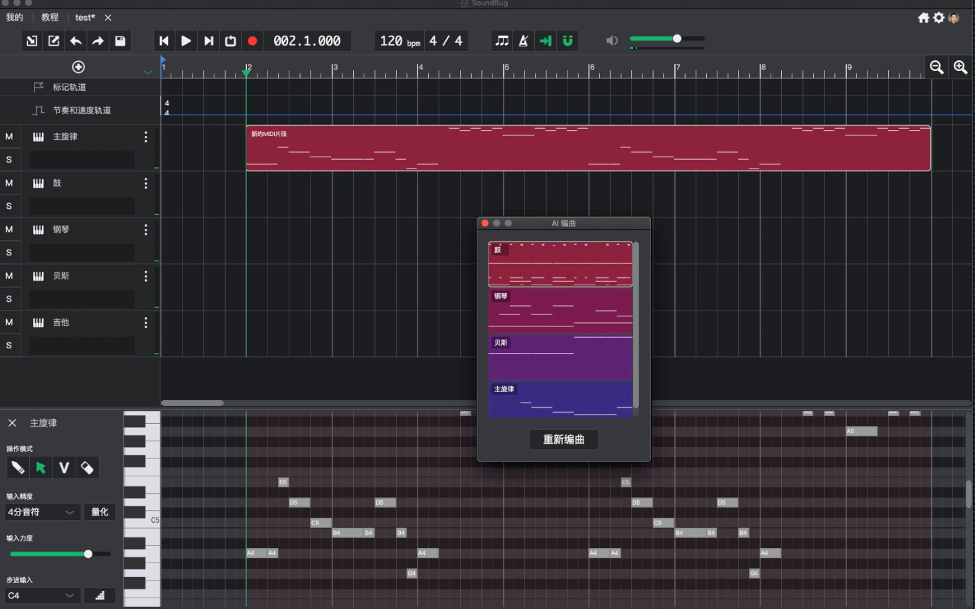The image size is (977, 610).
Task: Open the C4 step input dropdown
Action: coord(41,596)
